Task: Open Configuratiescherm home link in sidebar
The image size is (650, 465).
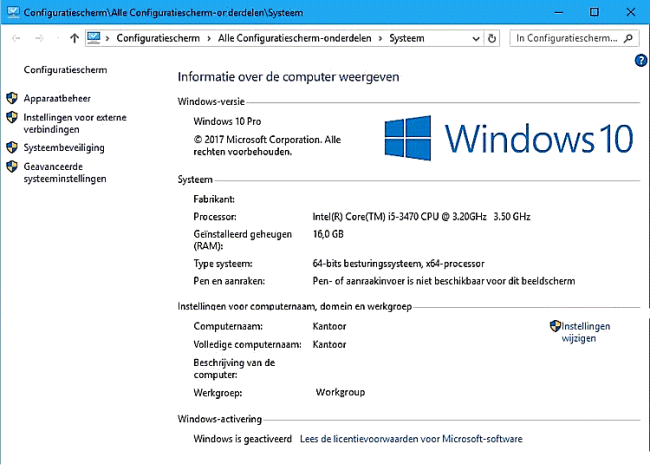Action: pos(65,70)
